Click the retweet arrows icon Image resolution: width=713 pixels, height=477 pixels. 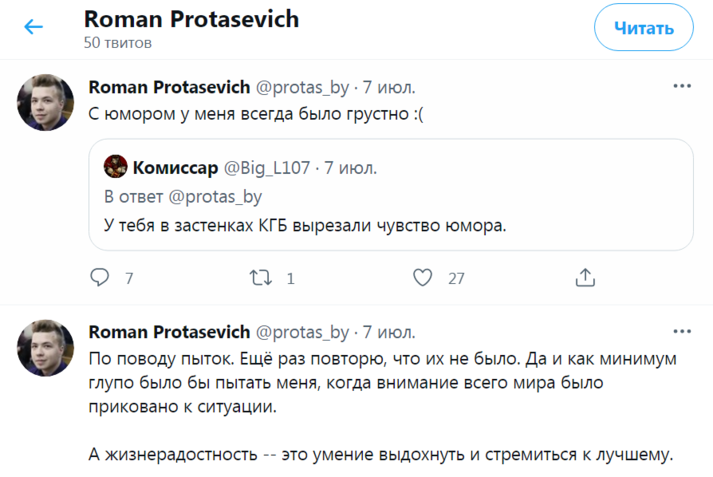261,277
